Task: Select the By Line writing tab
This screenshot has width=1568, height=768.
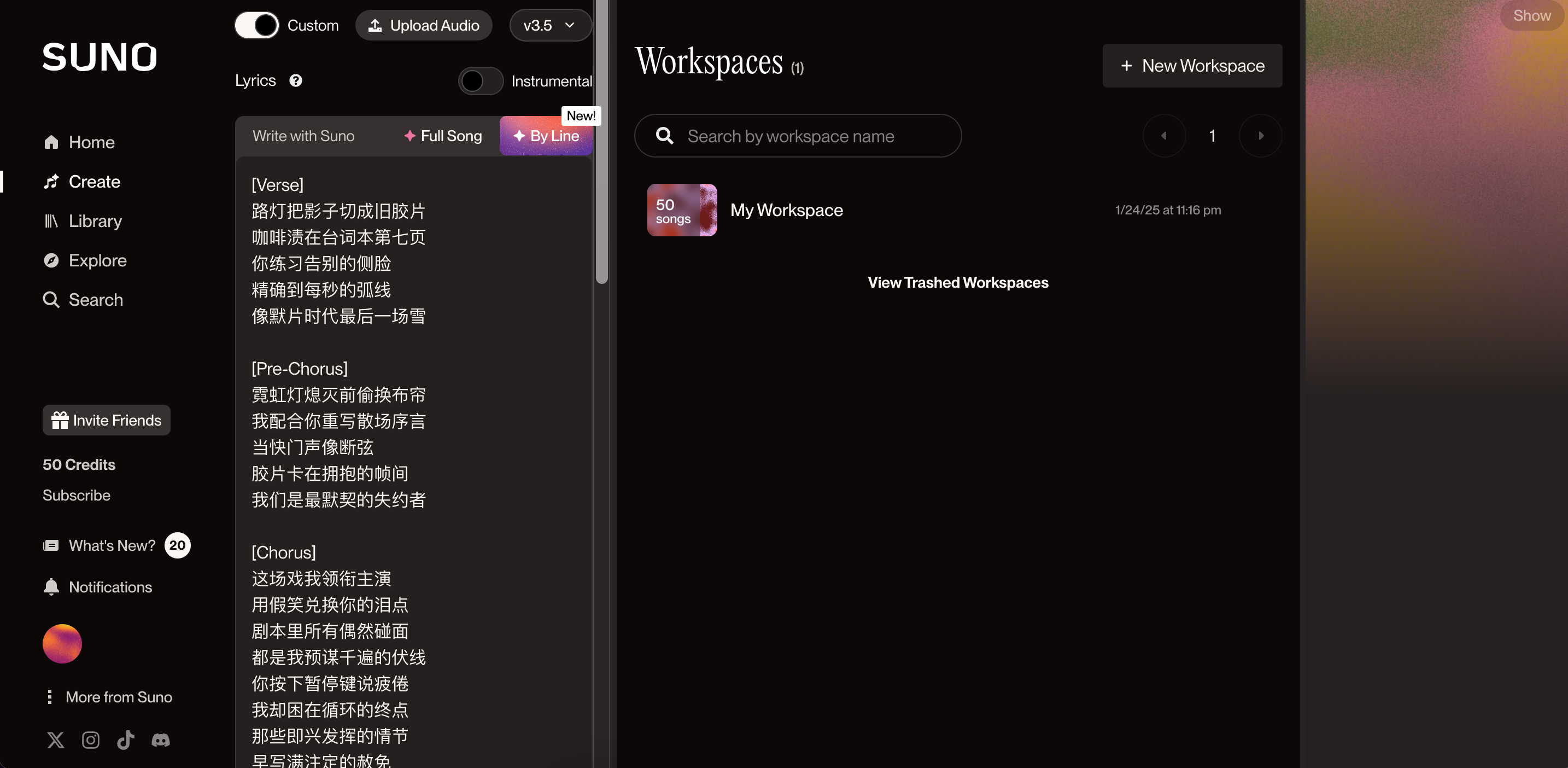Action: click(x=546, y=136)
